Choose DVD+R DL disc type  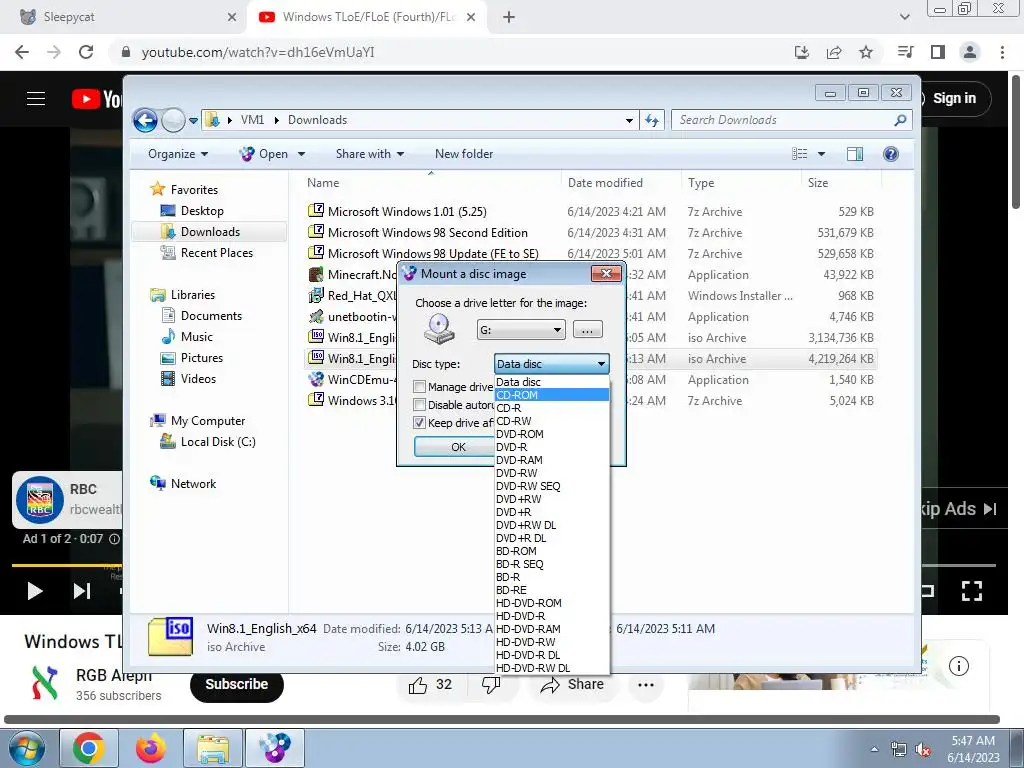click(x=552, y=538)
